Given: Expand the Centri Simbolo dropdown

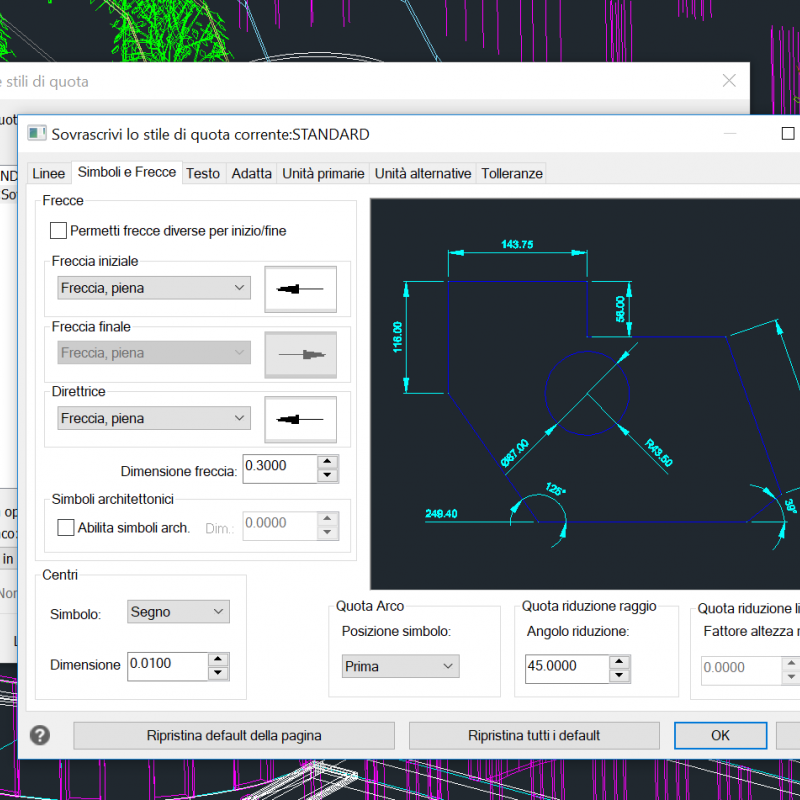Looking at the screenshot, I should point(179,612).
